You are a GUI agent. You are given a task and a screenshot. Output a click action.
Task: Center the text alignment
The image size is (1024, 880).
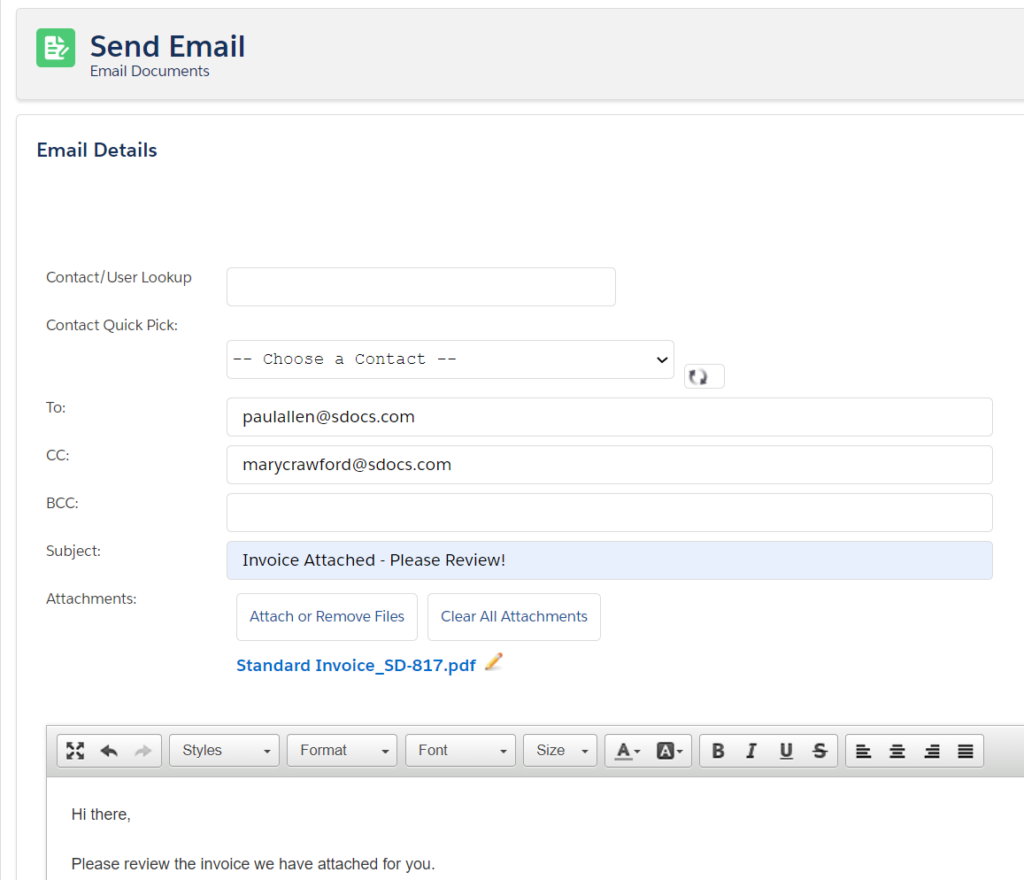point(897,750)
